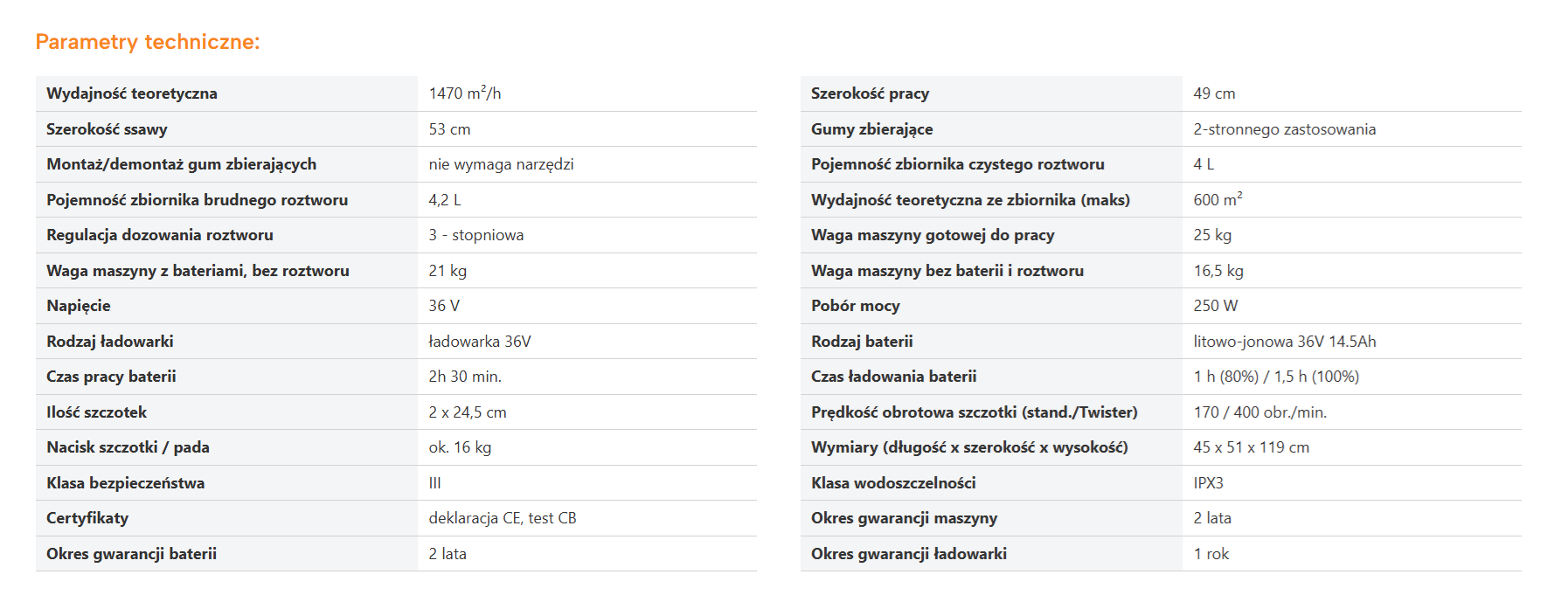Click the 'ładowarka 36V' value
This screenshot has height=602, width=1568.
[x=480, y=342]
